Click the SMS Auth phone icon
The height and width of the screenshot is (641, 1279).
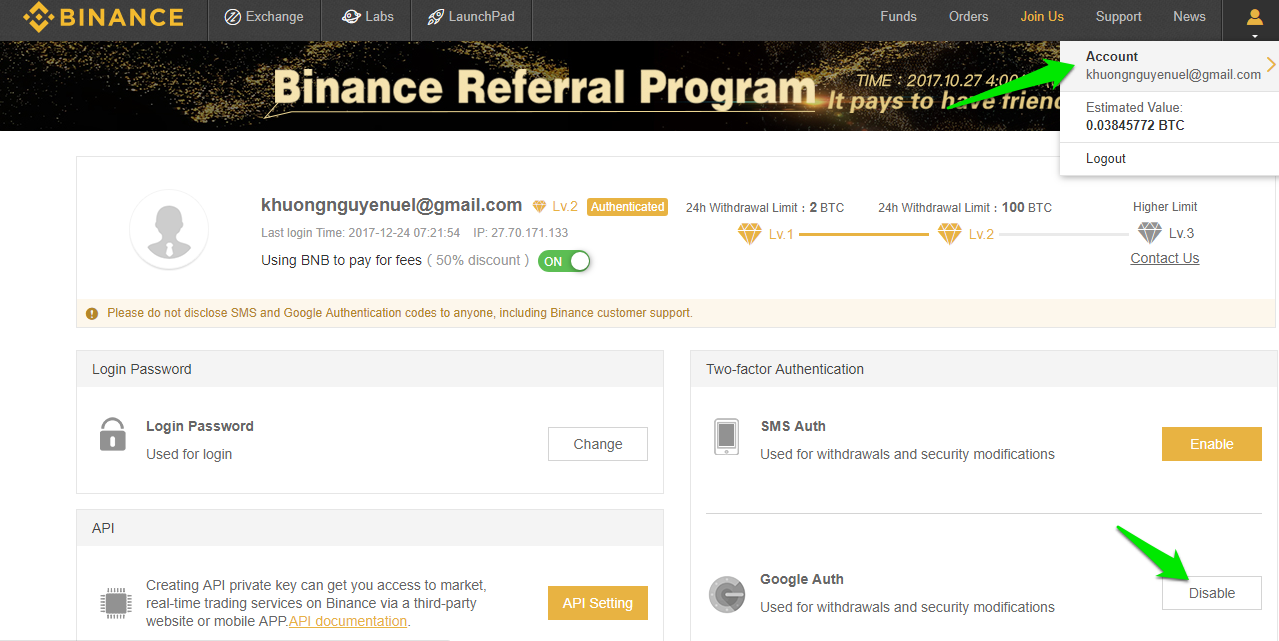(727, 436)
